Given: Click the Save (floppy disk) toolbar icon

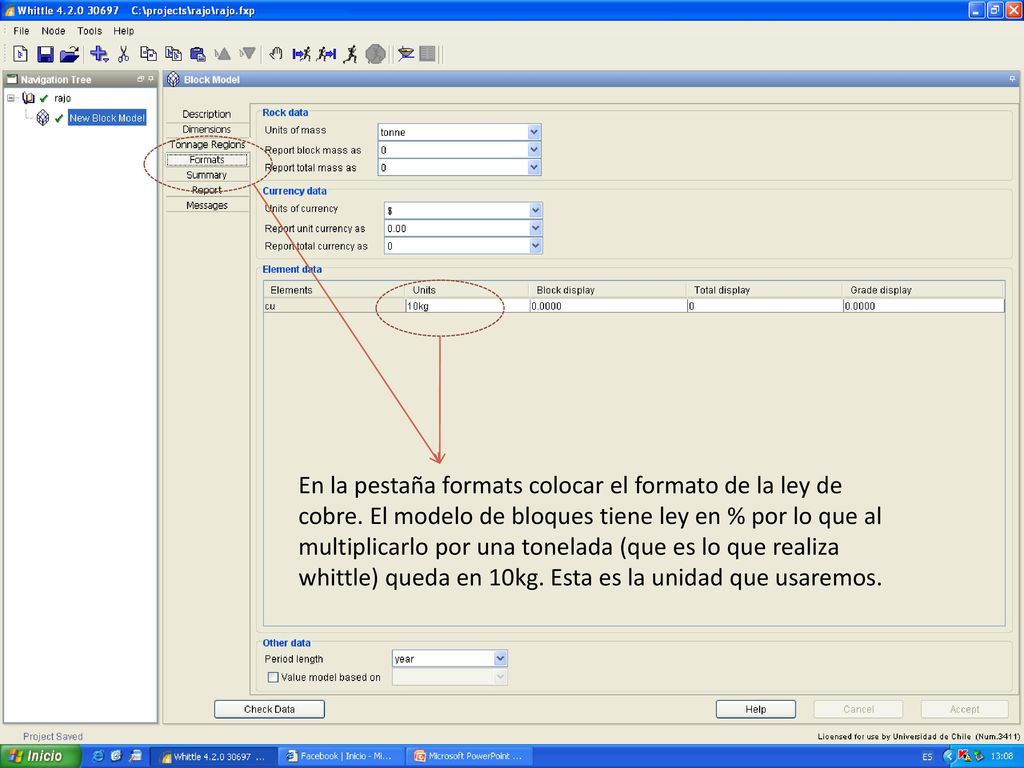Looking at the screenshot, I should pyautogui.click(x=45, y=54).
